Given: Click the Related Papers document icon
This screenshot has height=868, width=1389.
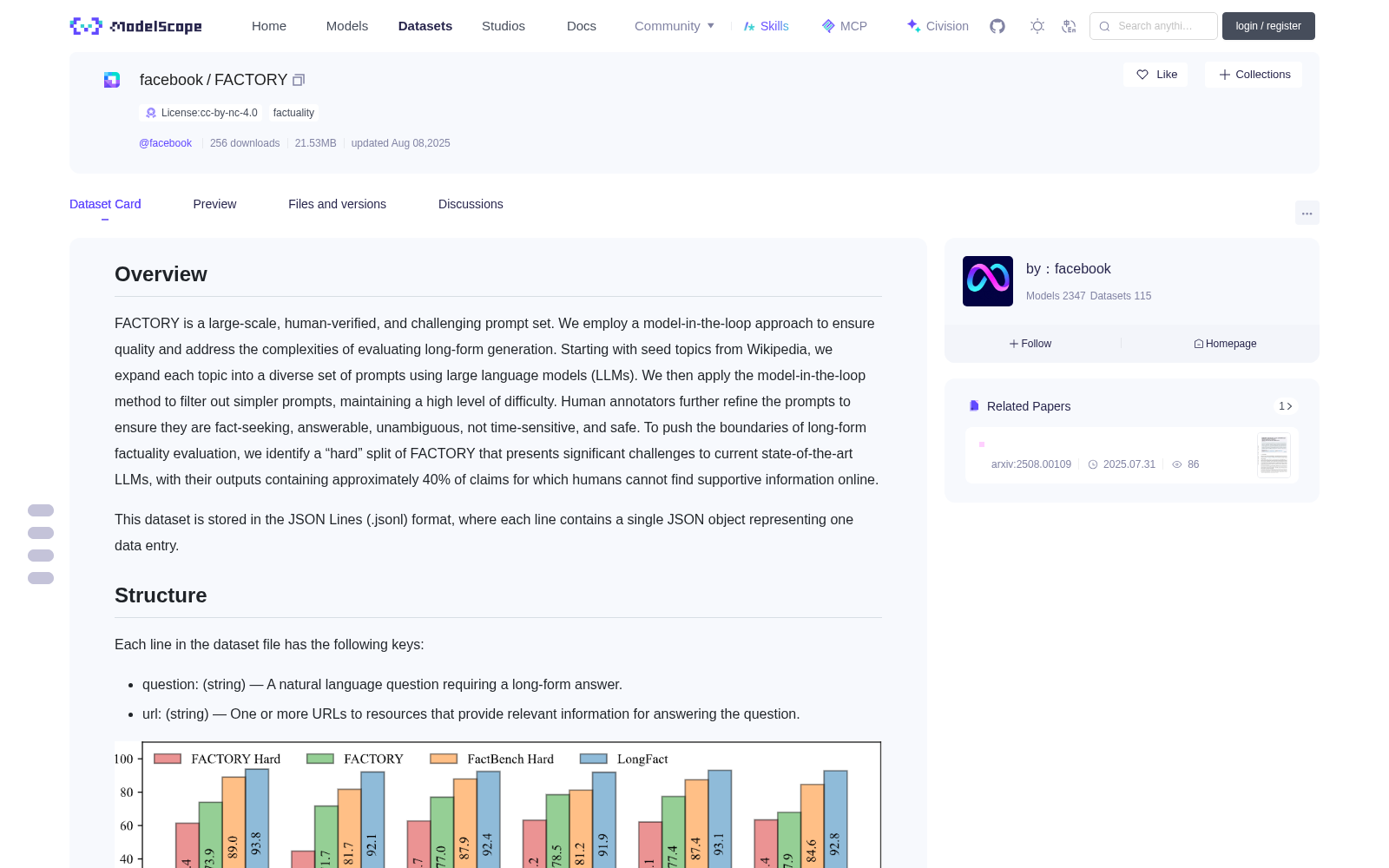Looking at the screenshot, I should pyautogui.click(x=974, y=406).
